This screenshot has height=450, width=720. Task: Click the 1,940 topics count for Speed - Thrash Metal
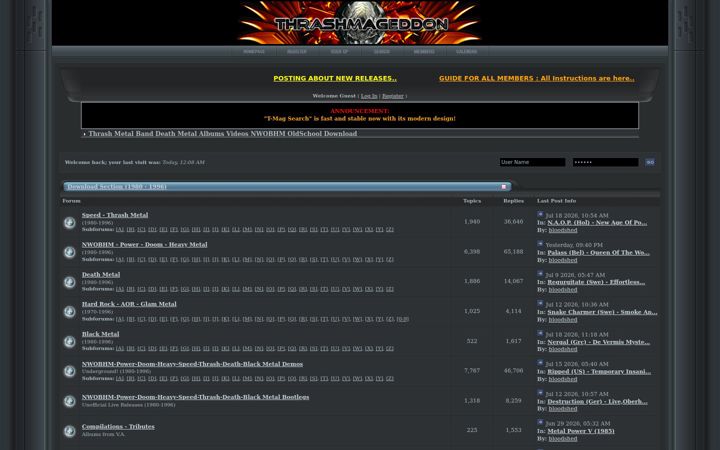[472, 222]
